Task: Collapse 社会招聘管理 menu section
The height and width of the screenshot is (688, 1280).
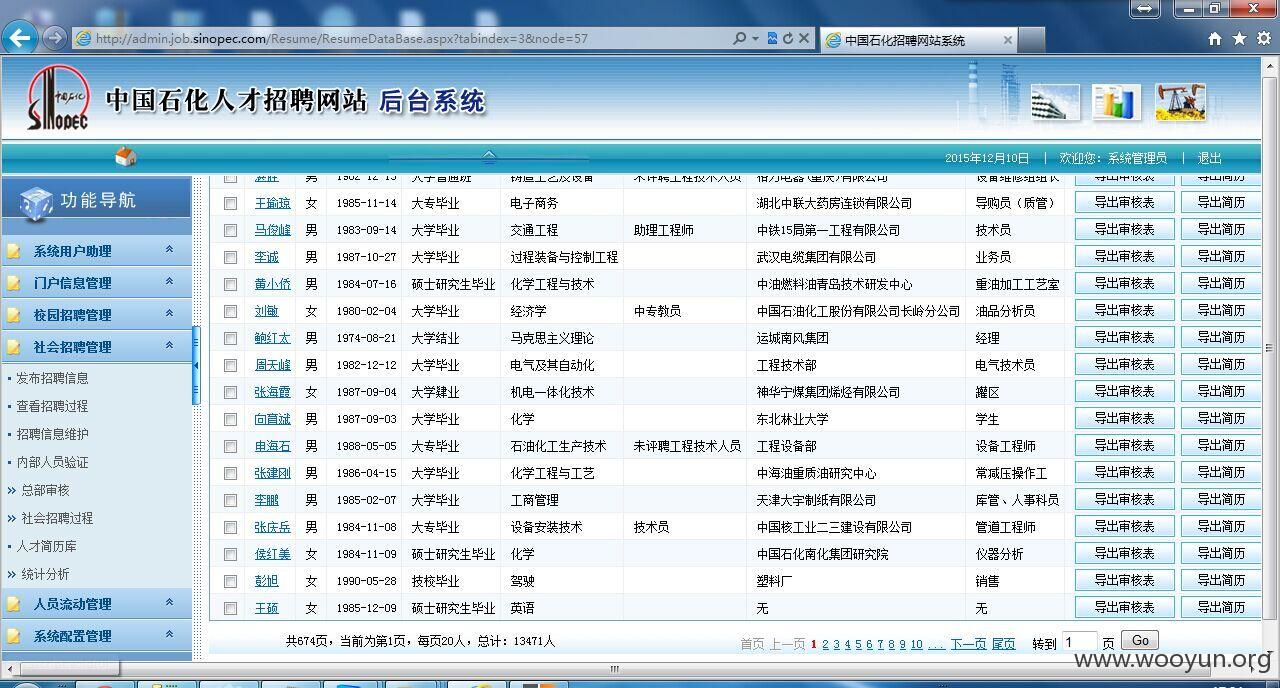Action: point(96,347)
